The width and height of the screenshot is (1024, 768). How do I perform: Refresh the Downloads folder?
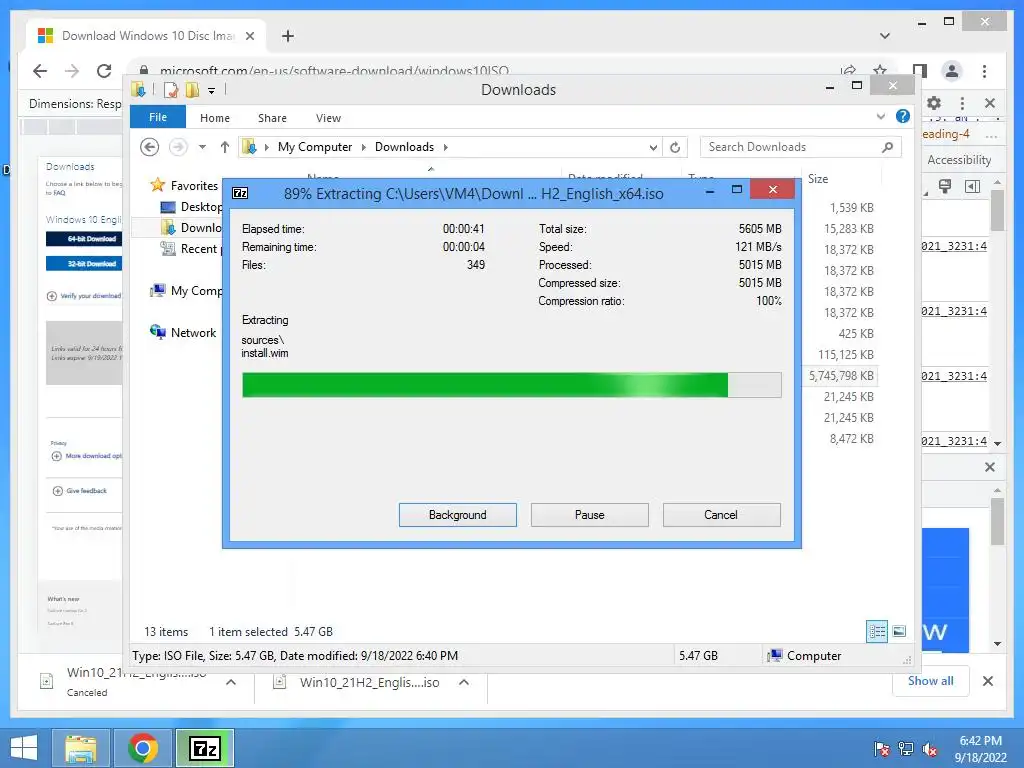pos(675,148)
